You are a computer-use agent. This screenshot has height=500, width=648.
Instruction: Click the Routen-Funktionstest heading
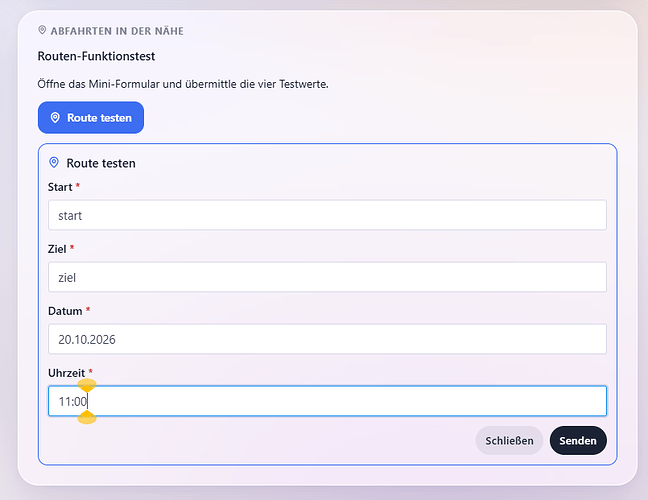point(96,56)
